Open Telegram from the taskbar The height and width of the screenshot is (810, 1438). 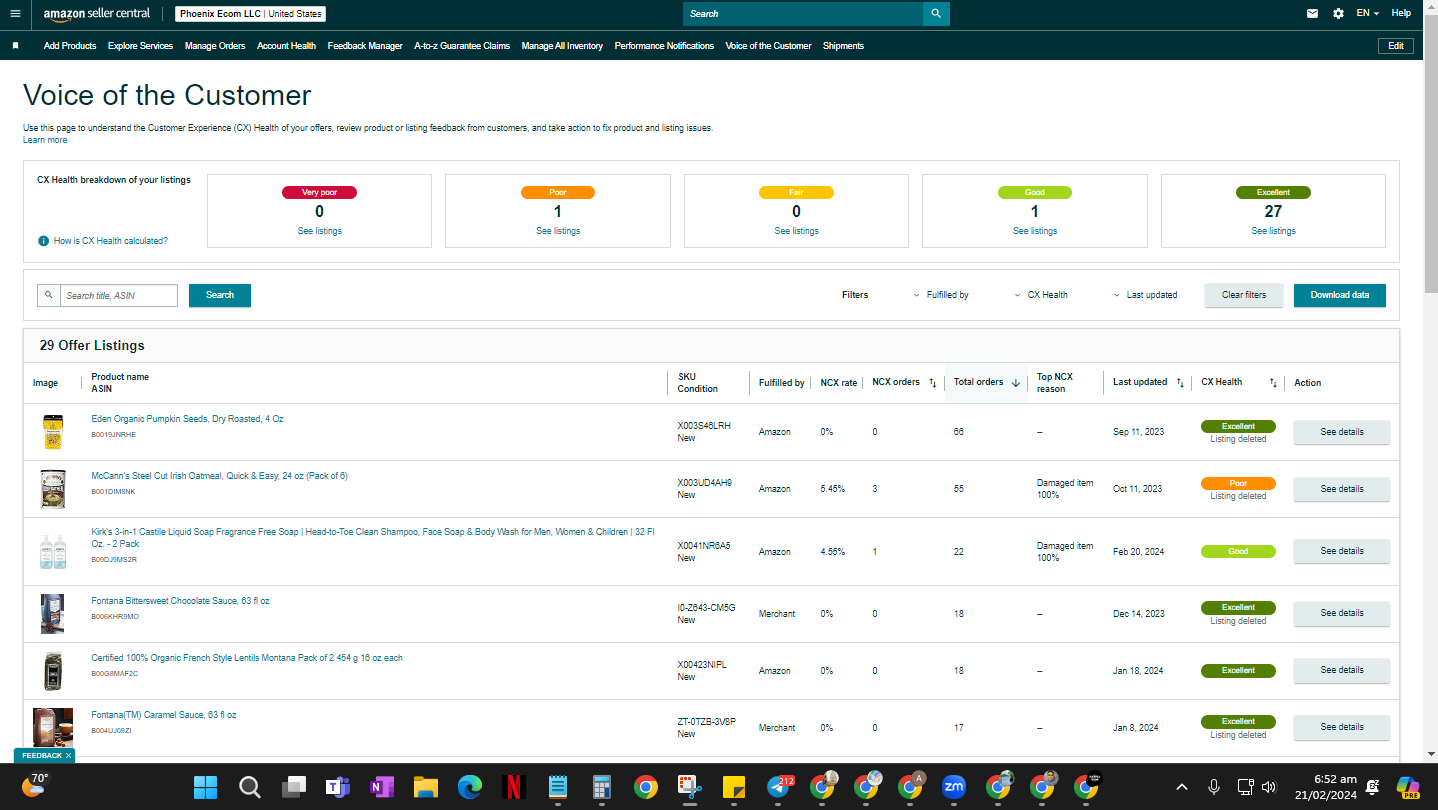click(x=779, y=787)
